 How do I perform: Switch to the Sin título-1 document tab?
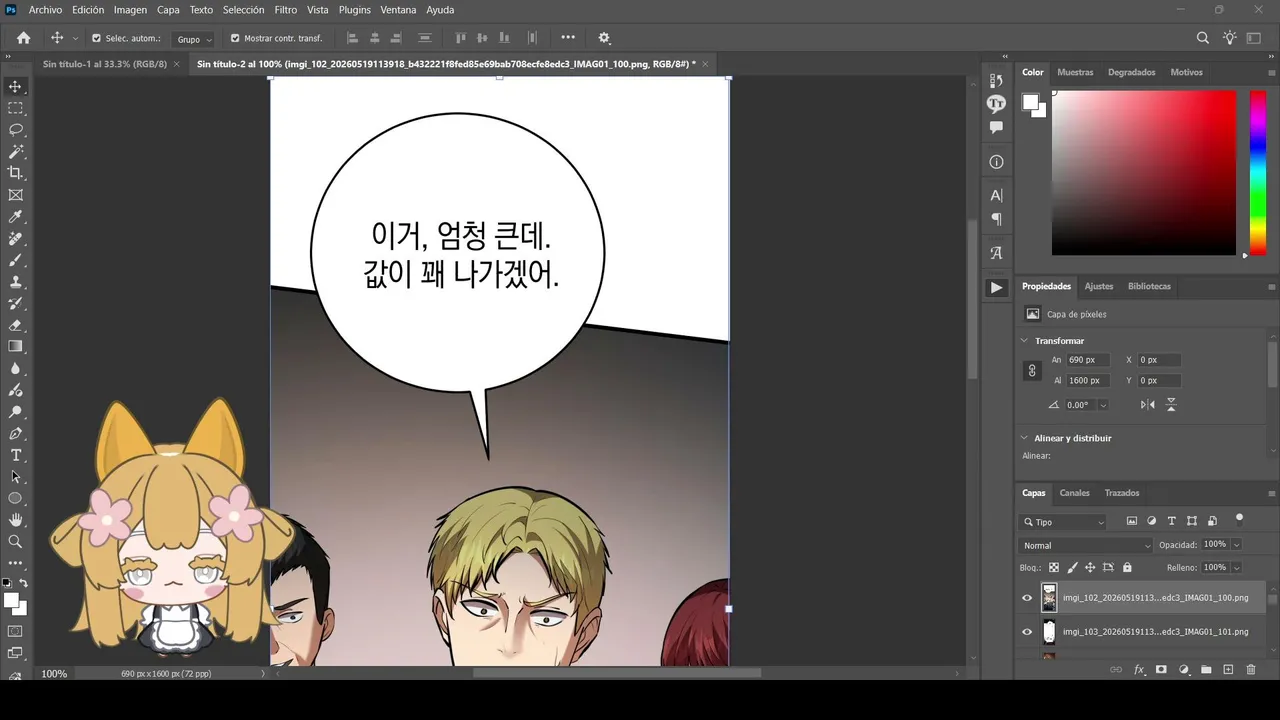pos(105,64)
